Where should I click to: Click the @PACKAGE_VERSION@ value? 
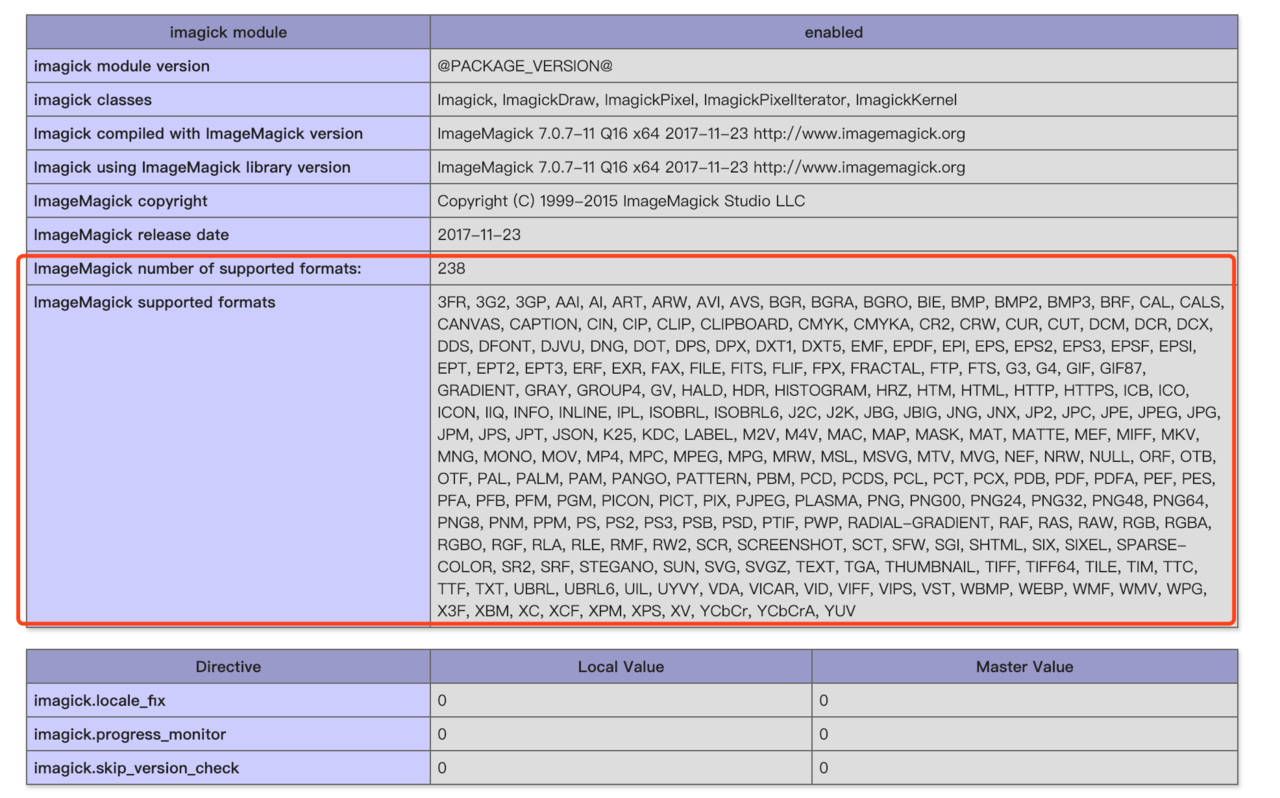tap(525, 66)
